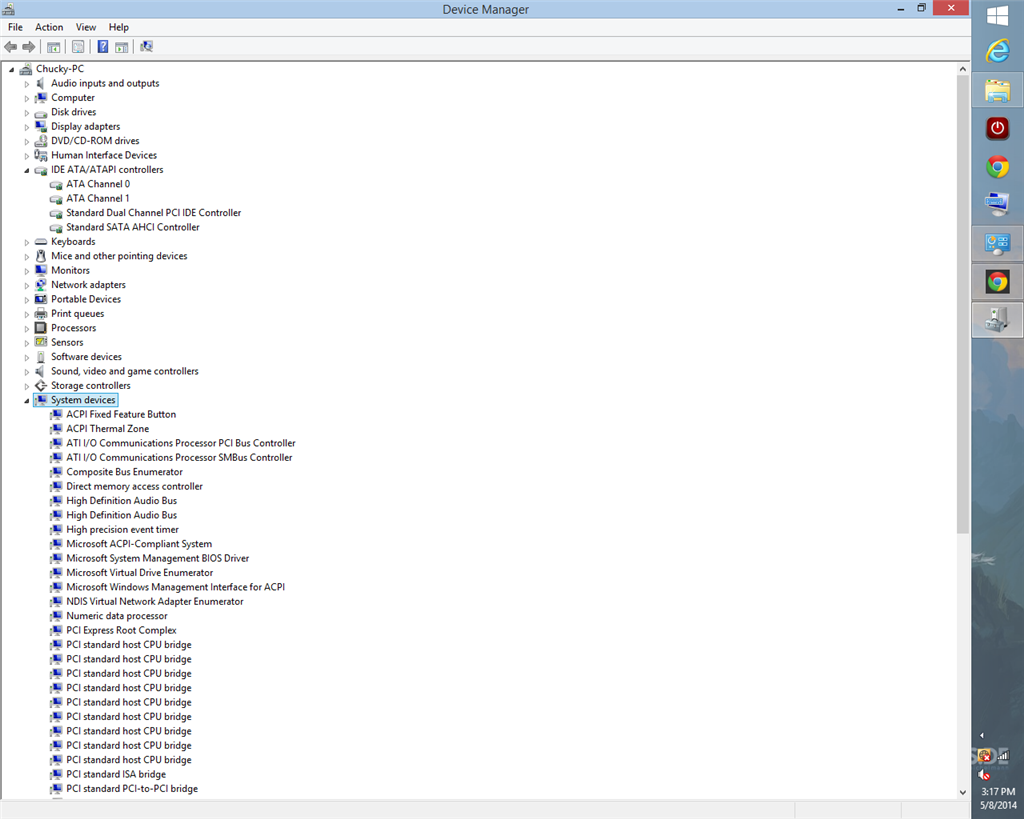Select PCI Express Root Complex

(x=121, y=630)
